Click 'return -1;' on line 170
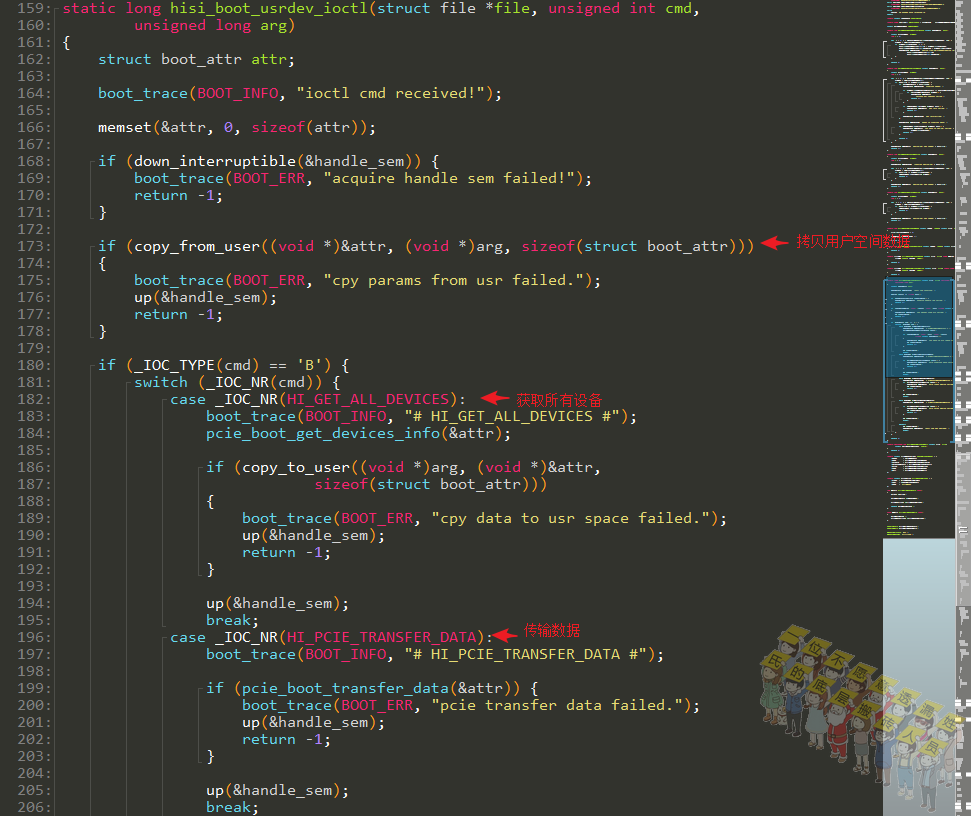The height and width of the screenshot is (816, 971). click(178, 196)
